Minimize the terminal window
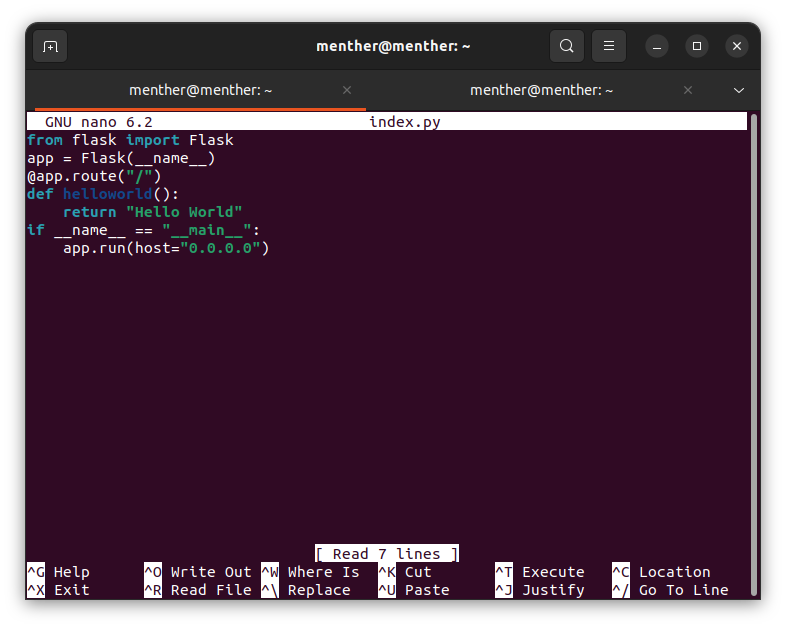The width and height of the screenshot is (786, 628). (657, 47)
